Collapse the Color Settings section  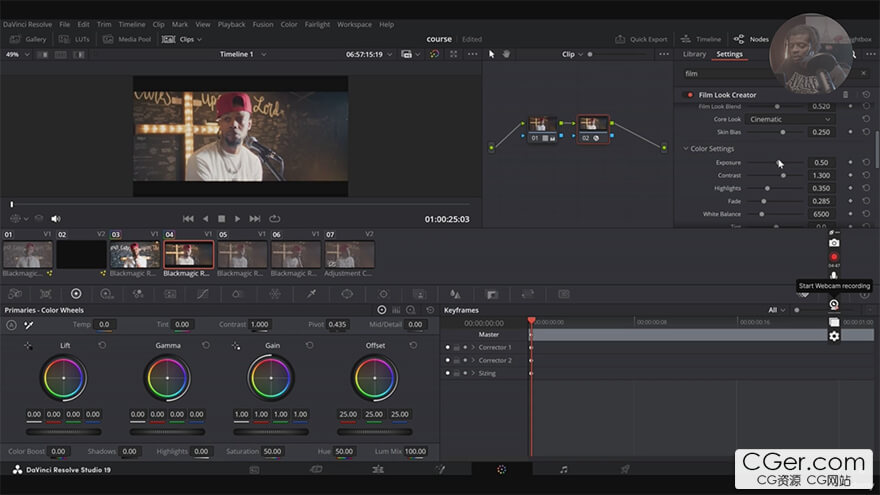click(685, 149)
